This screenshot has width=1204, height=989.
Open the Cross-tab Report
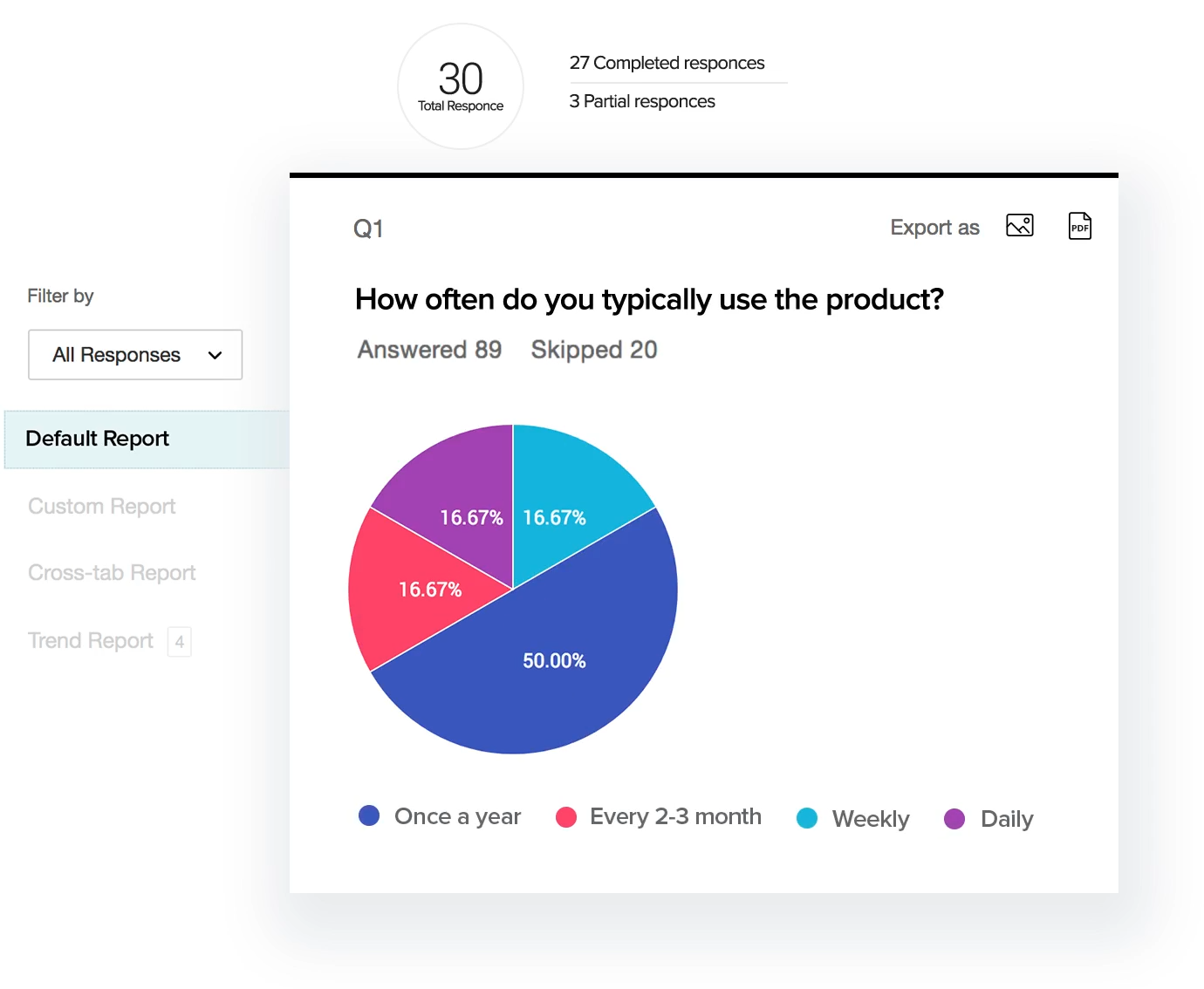(x=112, y=573)
